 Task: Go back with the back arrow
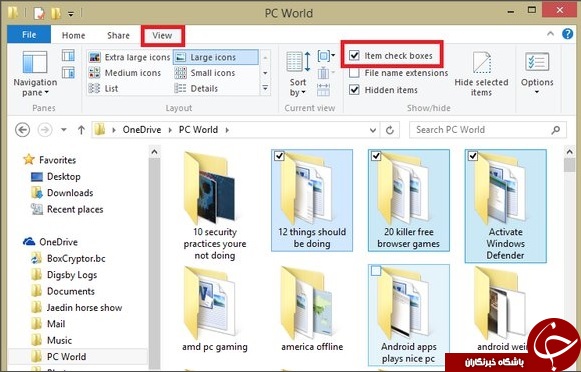click(23, 130)
